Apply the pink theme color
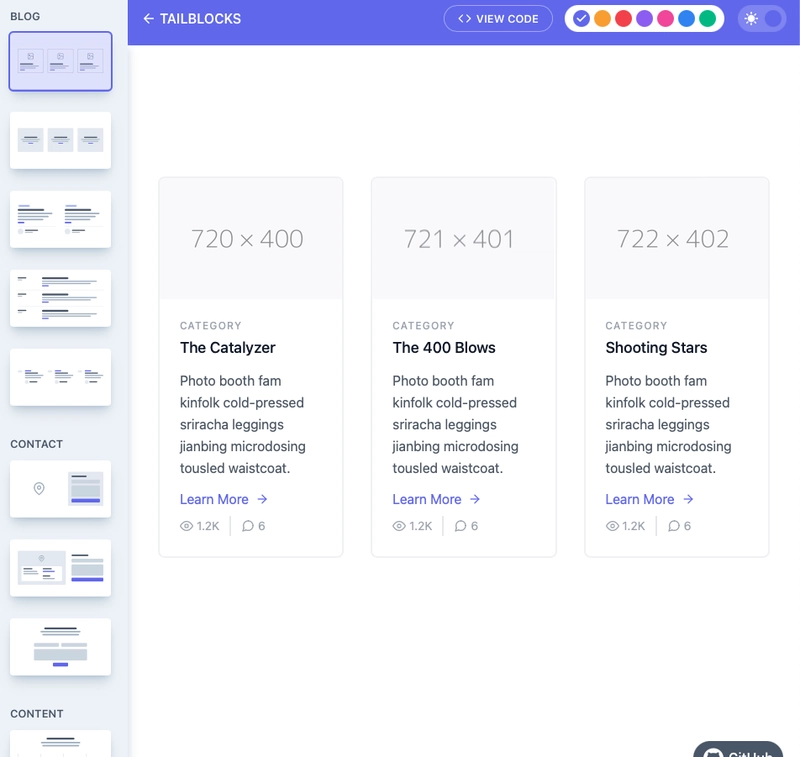 [665, 19]
